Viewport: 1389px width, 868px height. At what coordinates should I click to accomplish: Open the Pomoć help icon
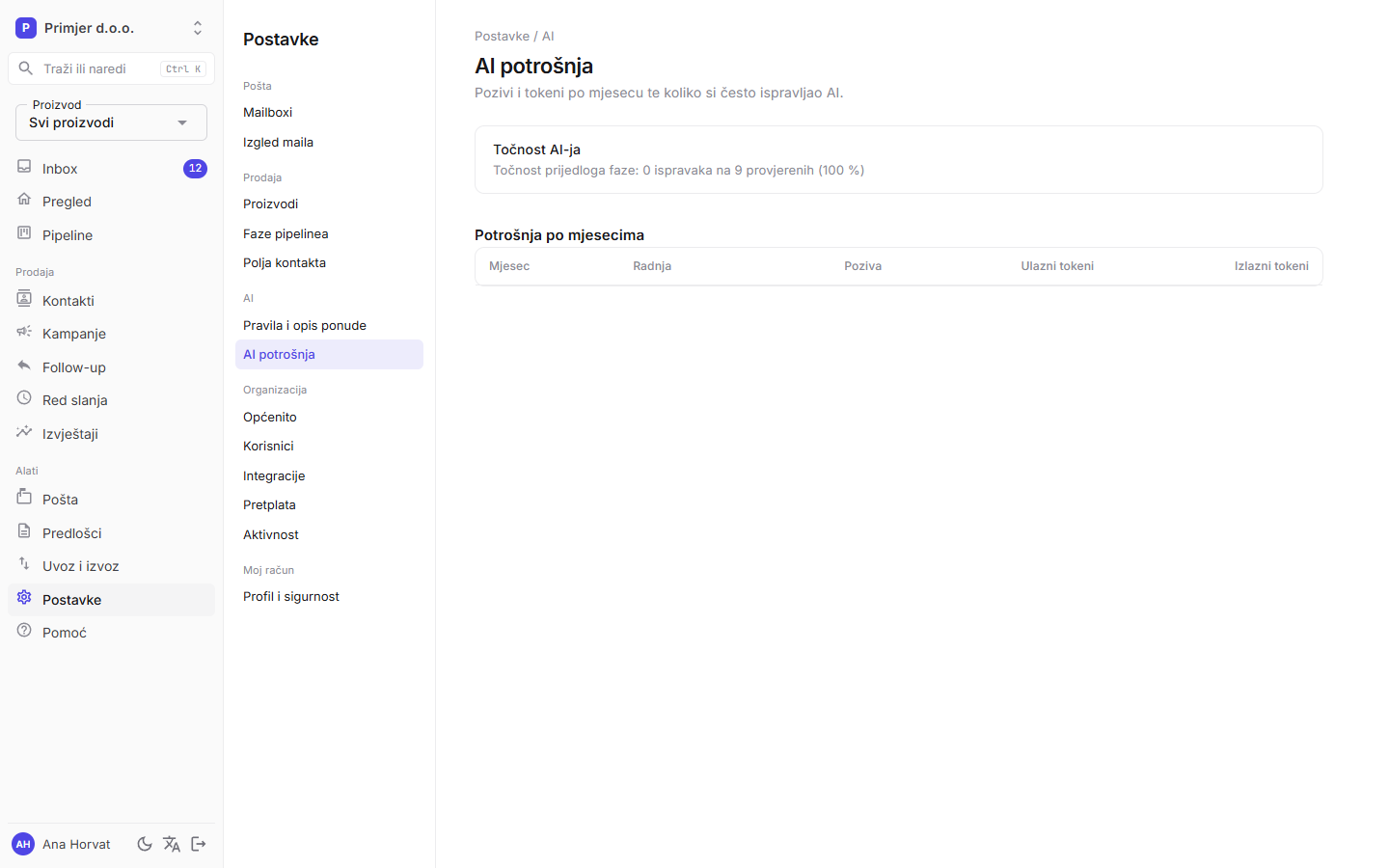tap(24, 631)
